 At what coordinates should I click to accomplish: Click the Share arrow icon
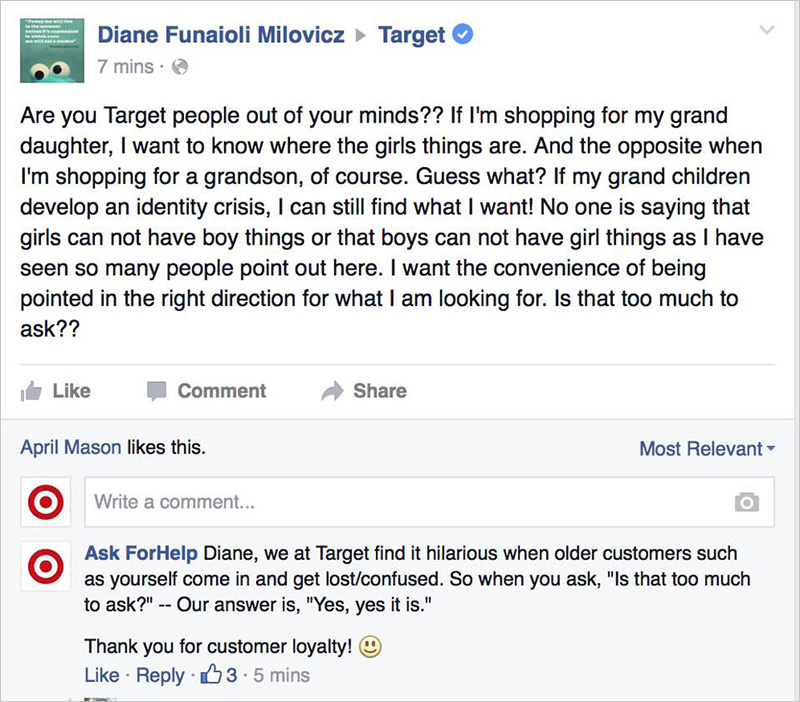333,391
